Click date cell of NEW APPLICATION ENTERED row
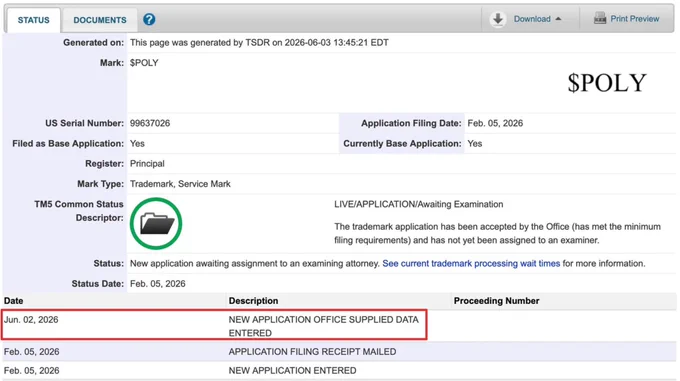The height and width of the screenshot is (381, 680). 32,371
